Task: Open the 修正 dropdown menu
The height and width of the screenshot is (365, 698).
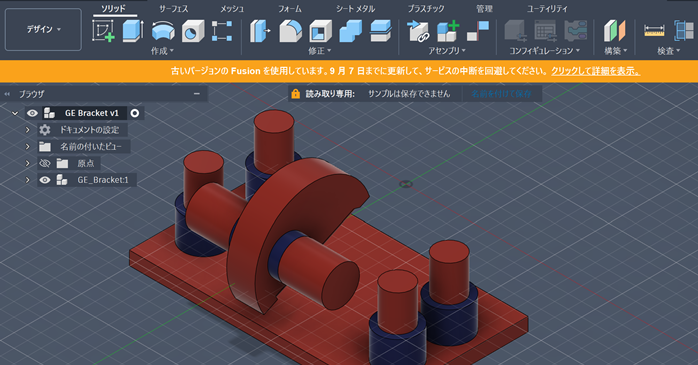Action: tap(320, 51)
